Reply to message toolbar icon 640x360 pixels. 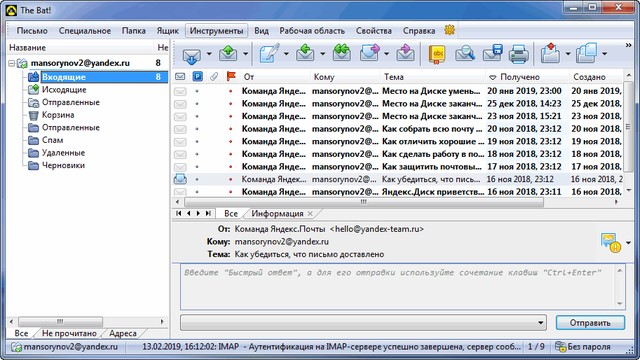(x=305, y=53)
